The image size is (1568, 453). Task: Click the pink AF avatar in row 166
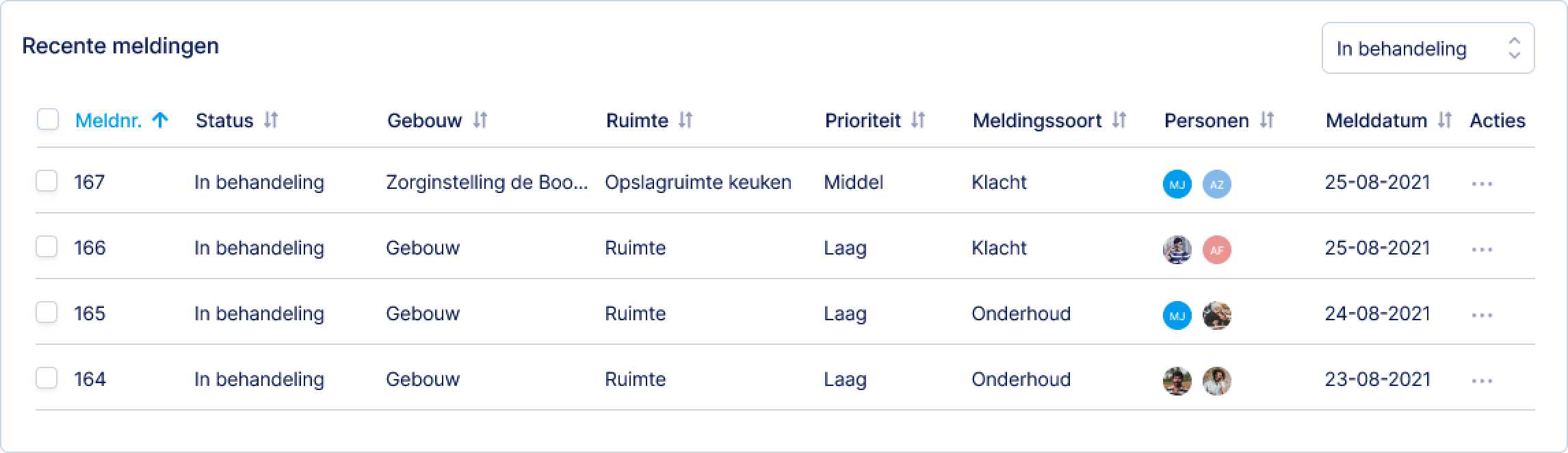(1216, 250)
